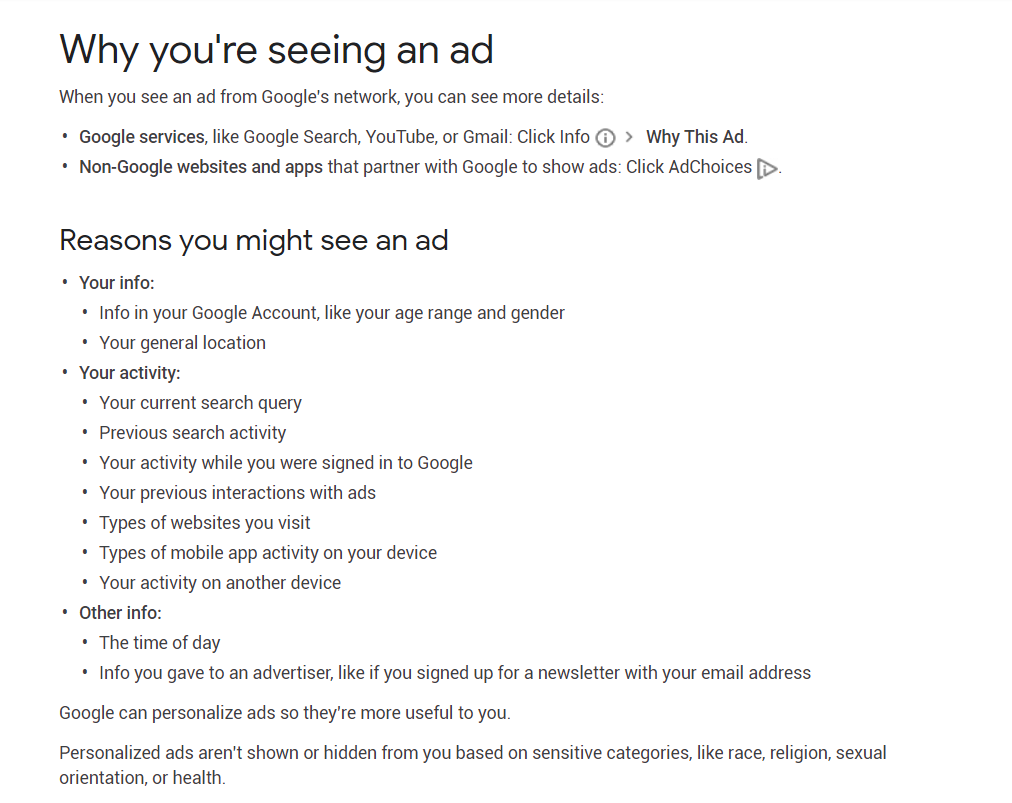Click 'Non-Google websites and apps' bold text
Screen dimensions: 1012x803
tap(201, 167)
